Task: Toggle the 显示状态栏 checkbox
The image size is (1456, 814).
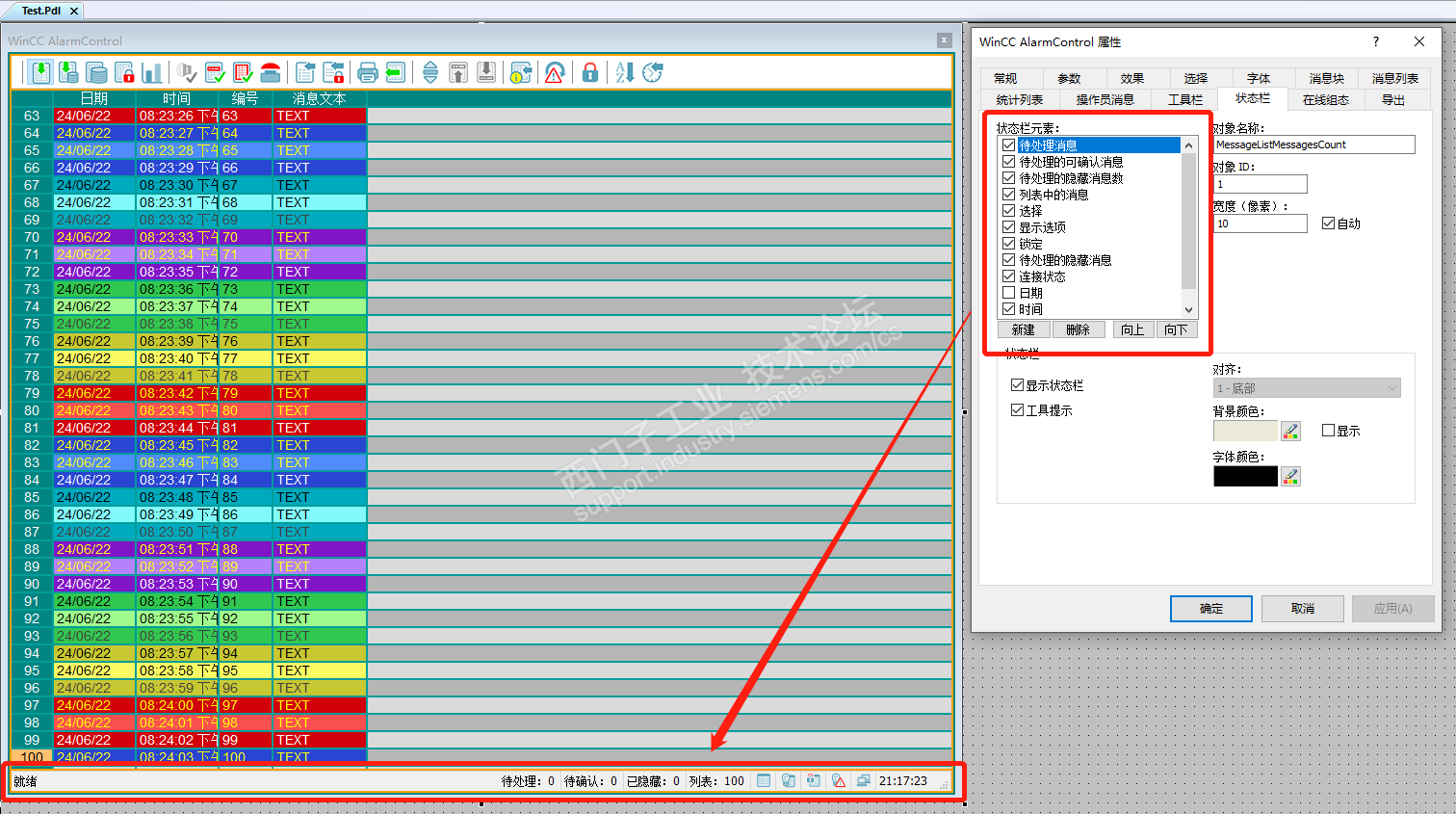Action: 1017,385
